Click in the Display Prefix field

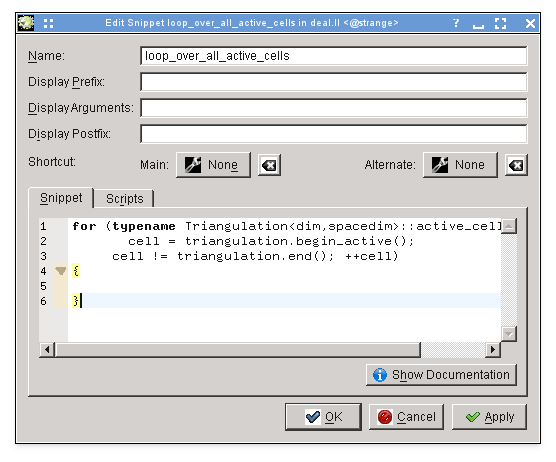[x=334, y=82]
